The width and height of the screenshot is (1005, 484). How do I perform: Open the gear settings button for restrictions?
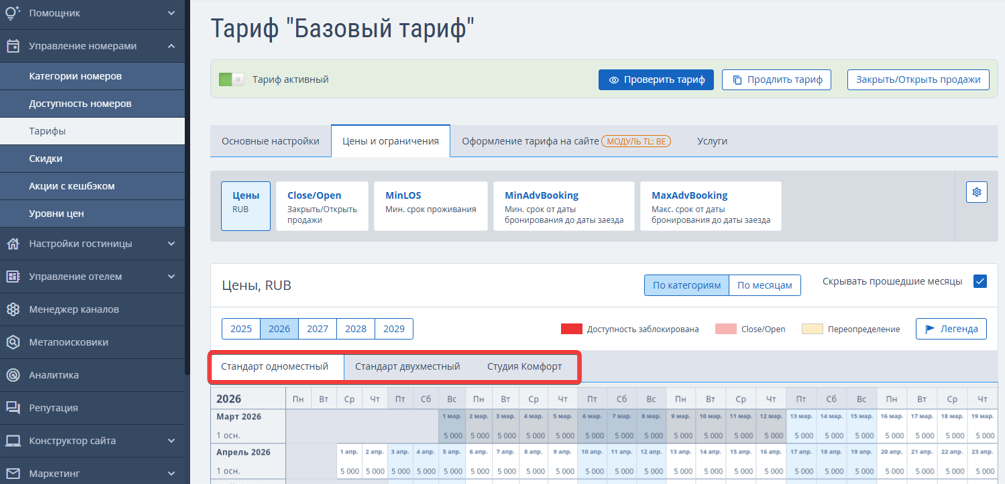click(976, 193)
